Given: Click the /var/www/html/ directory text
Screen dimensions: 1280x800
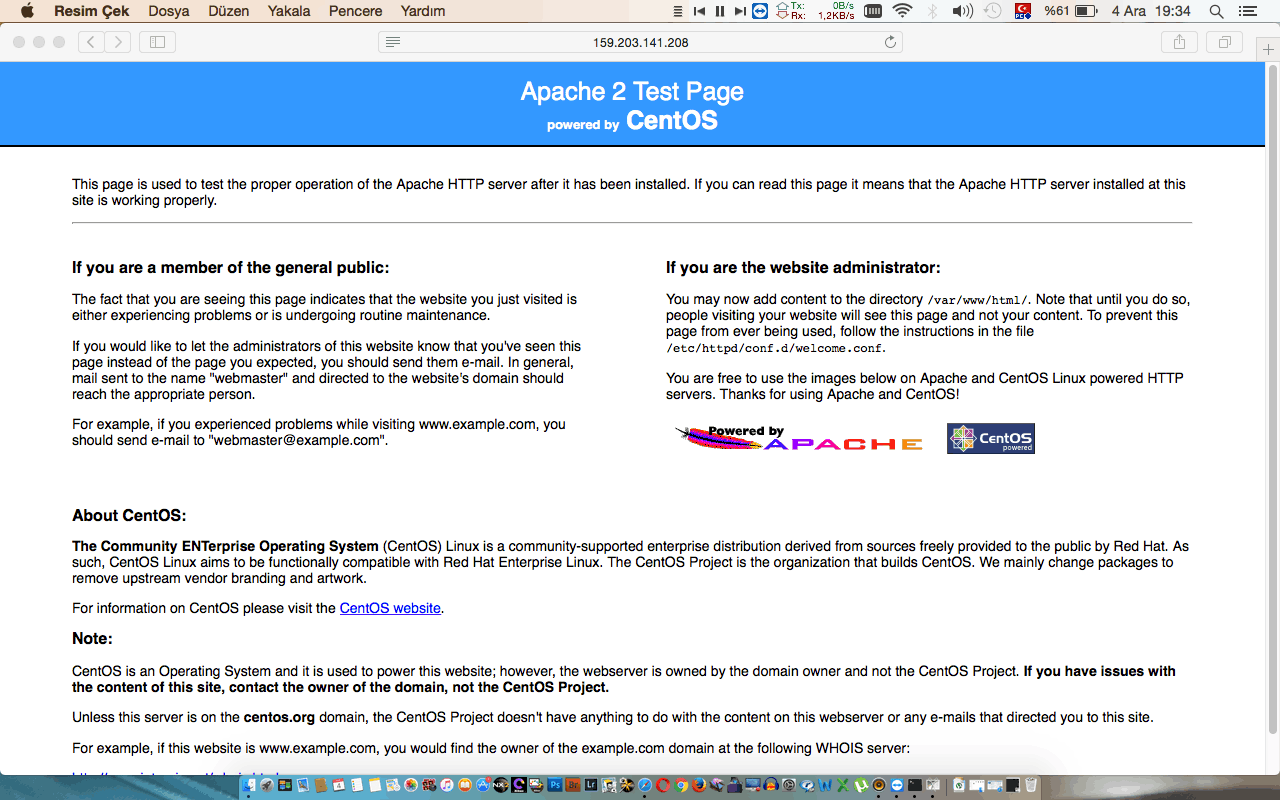Looking at the screenshot, I should click(x=977, y=300).
